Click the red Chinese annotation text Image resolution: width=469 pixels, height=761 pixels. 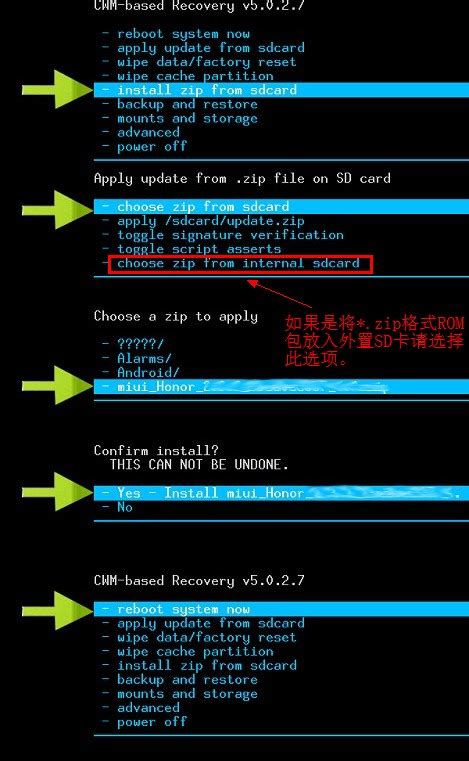pyautogui.click(x=374, y=341)
